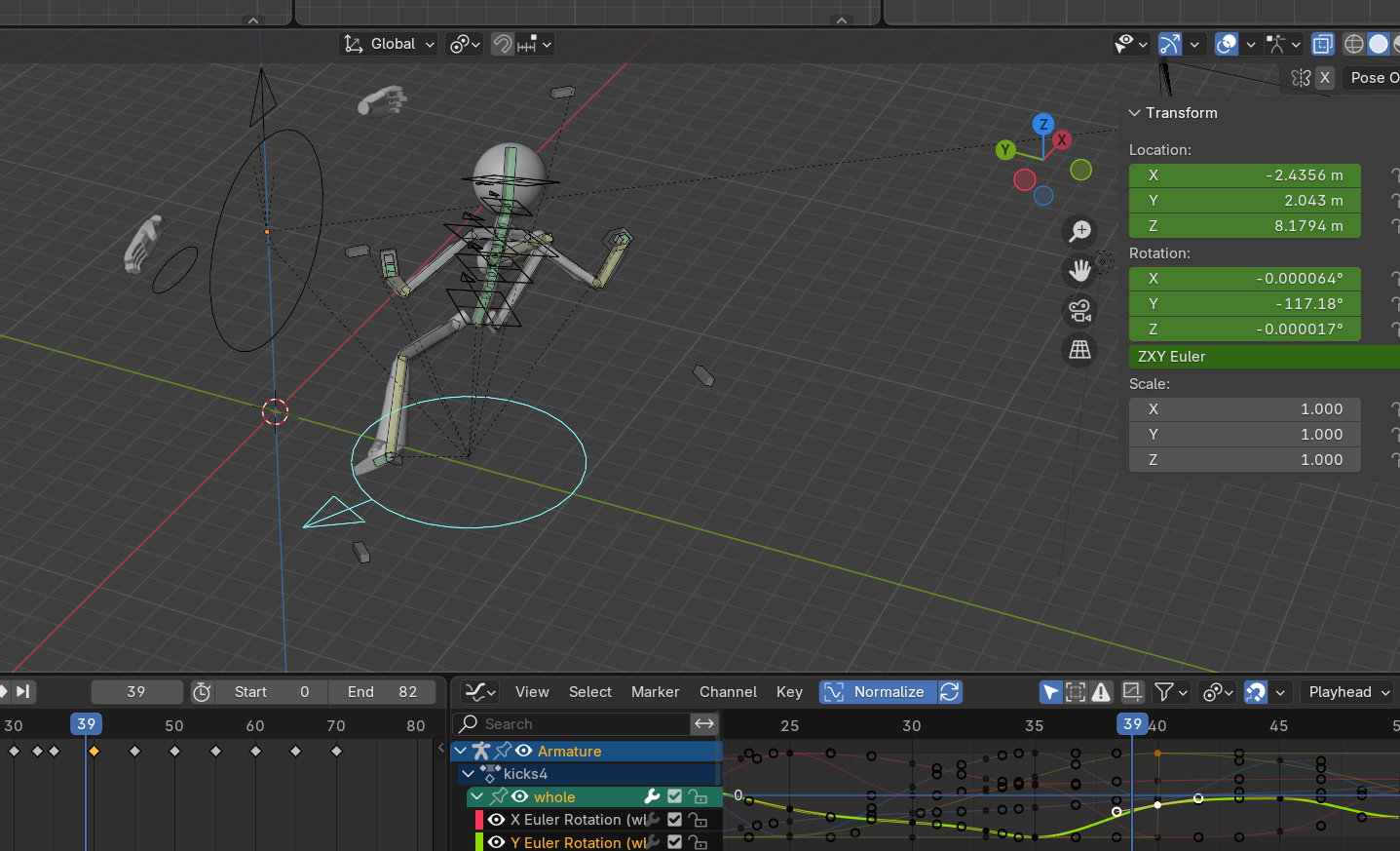
Task: Hide the X Euler Rotation curve
Action: 497,820
